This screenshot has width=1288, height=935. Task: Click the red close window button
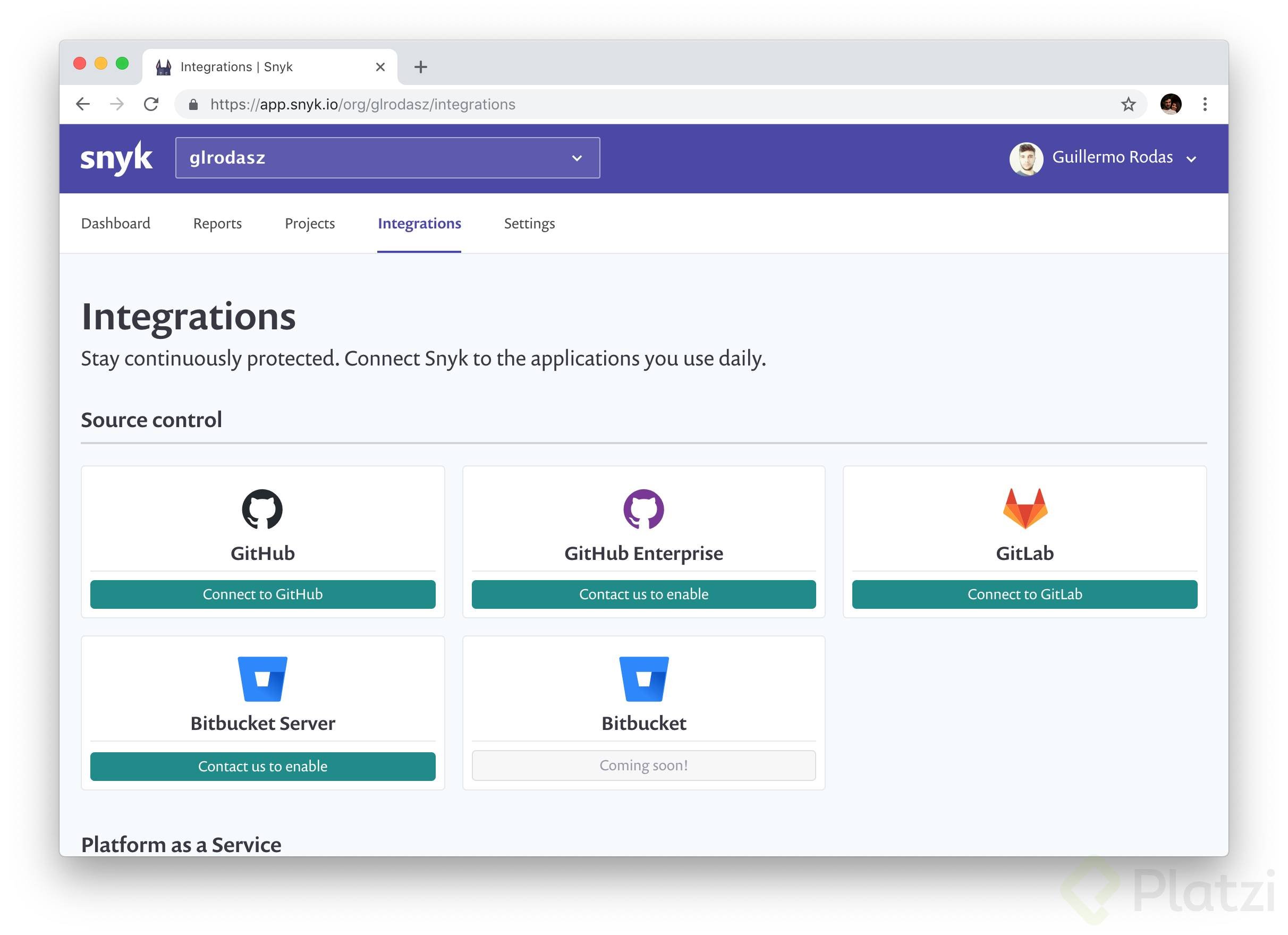click(x=80, y=63)
